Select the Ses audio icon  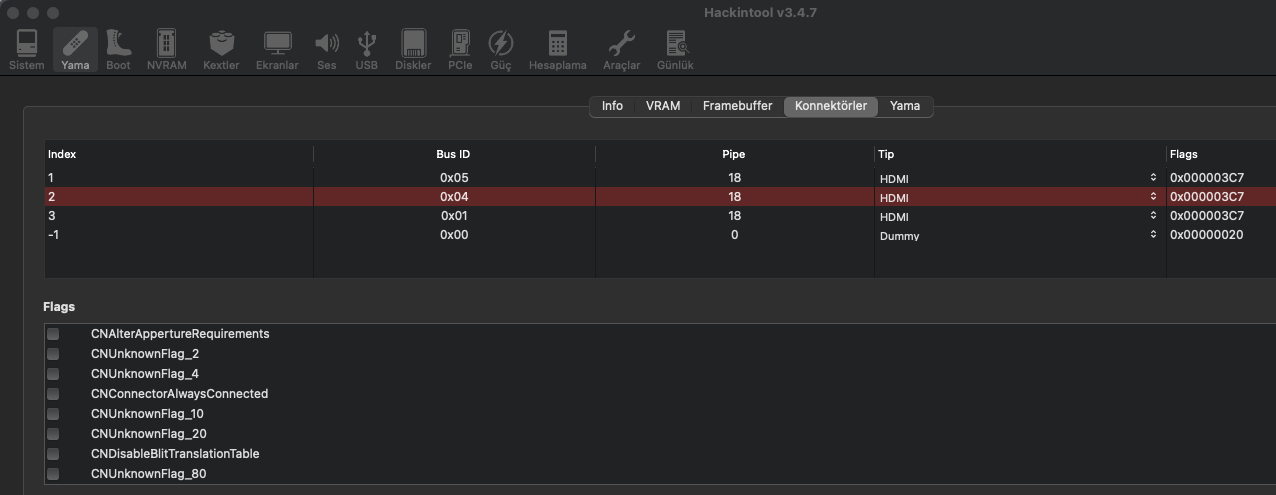pos(327,49)
